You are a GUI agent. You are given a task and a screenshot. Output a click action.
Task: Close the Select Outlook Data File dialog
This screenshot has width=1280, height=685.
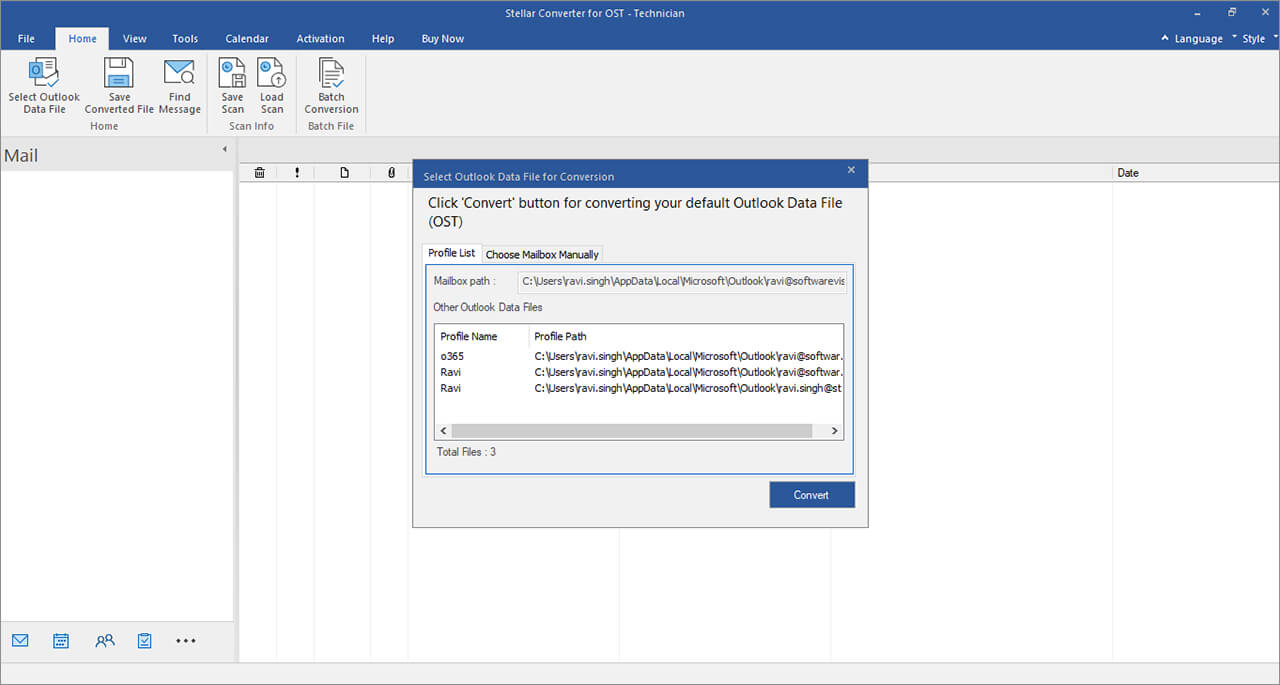(x=851, y=170)
